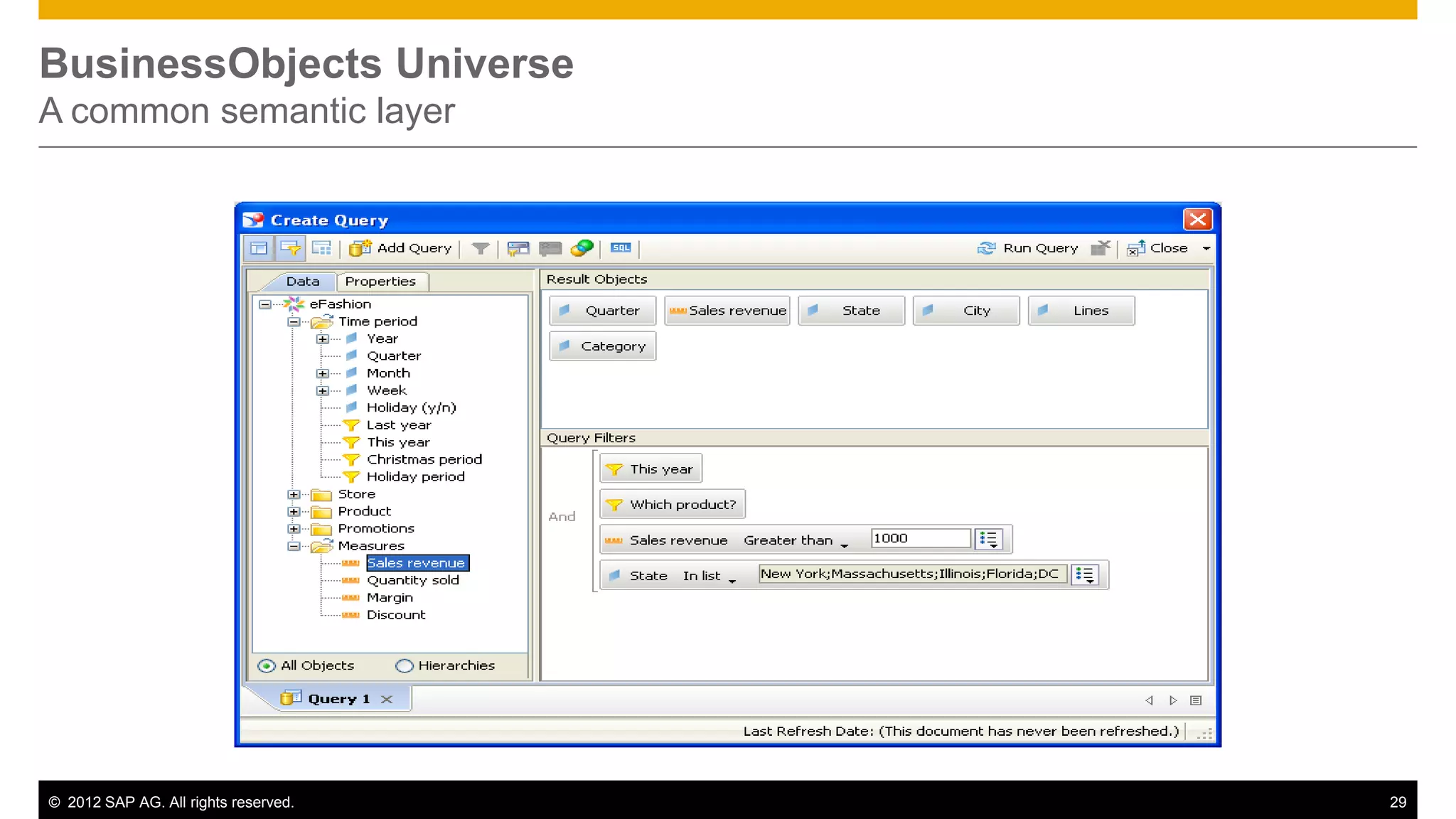The image size is (1456, 819).
Task: Click the eFashion universe icon
Action: (294, 304)
